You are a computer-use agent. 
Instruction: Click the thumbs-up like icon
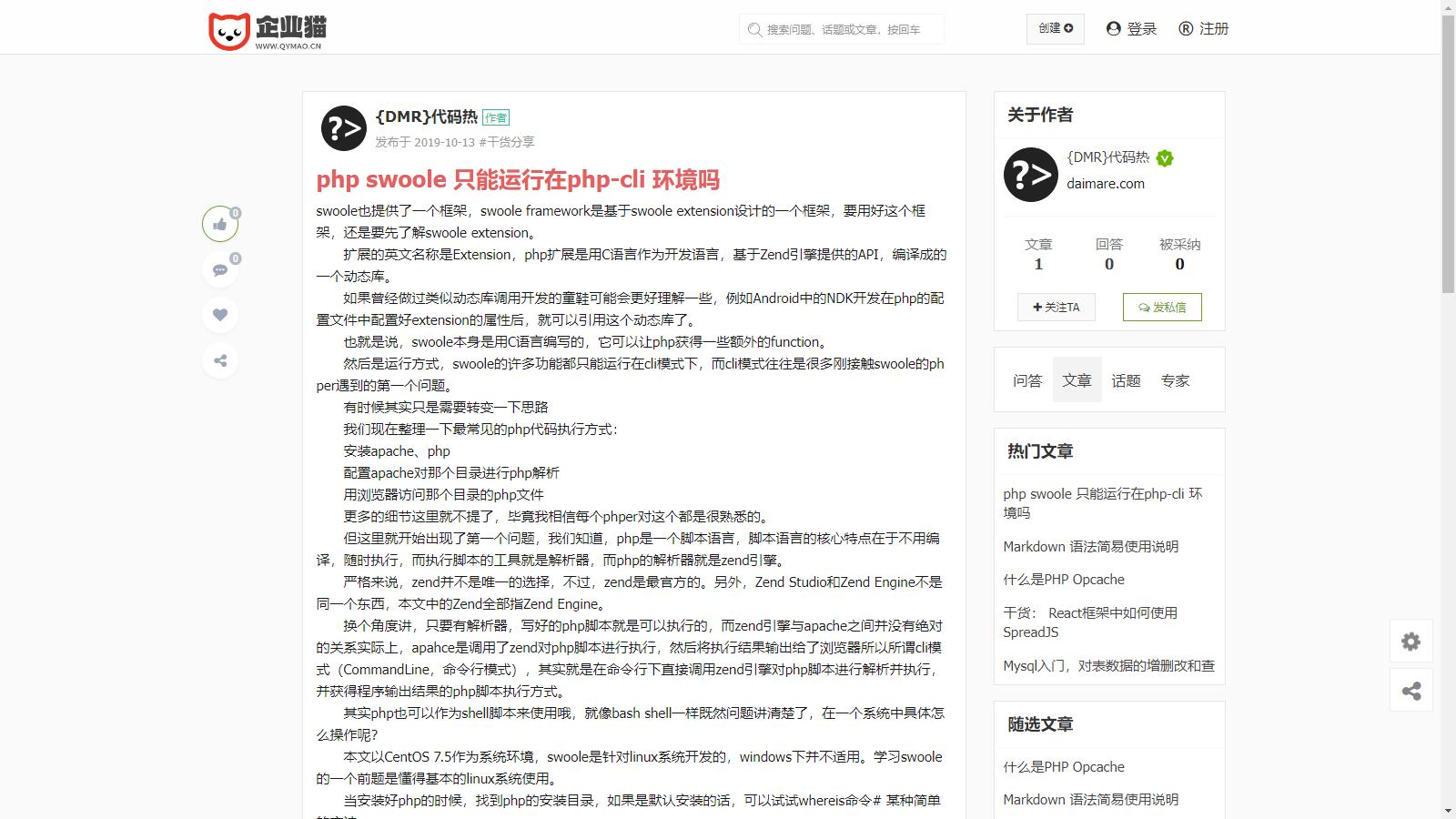[220, 224]
